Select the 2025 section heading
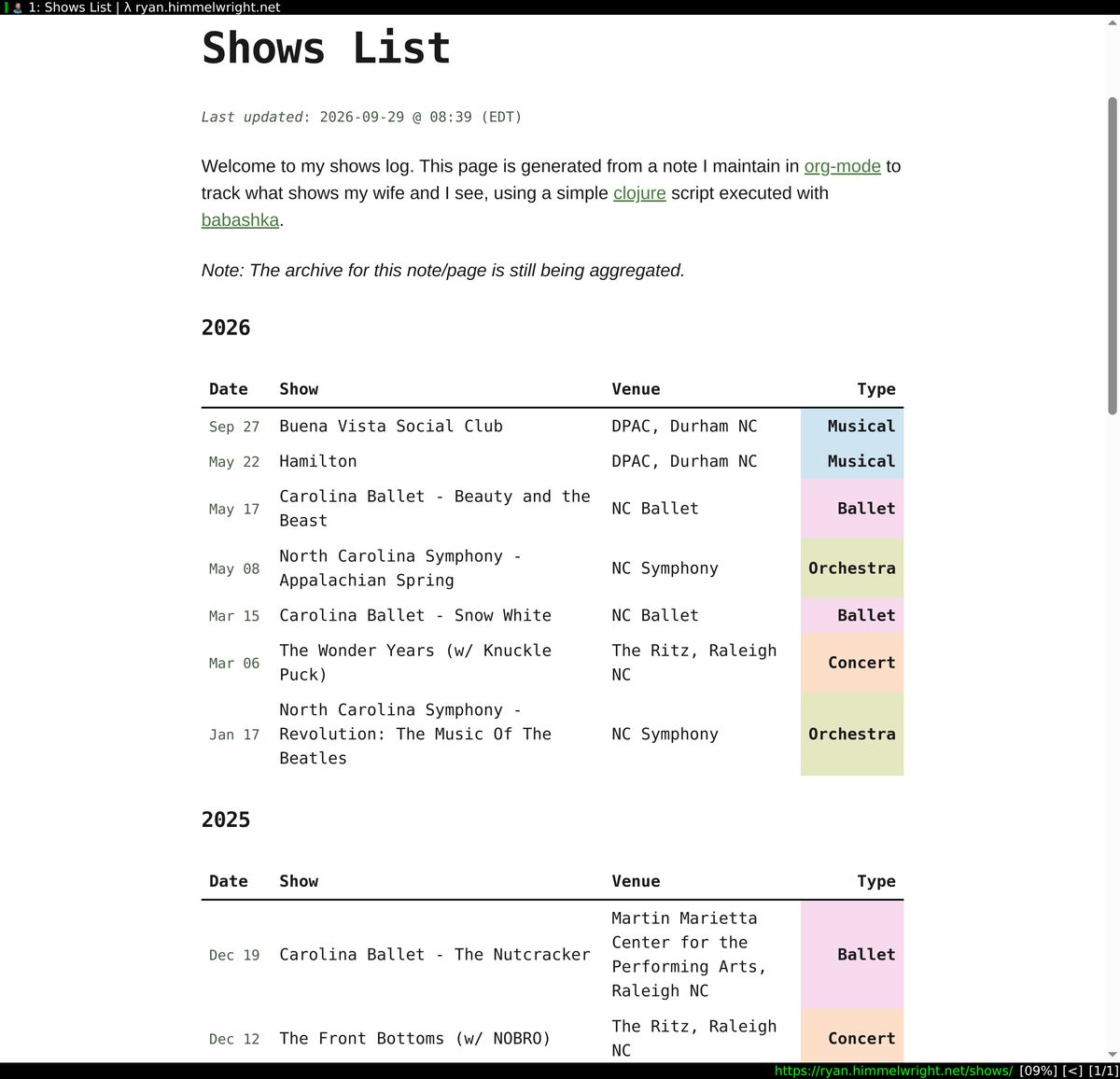Image resolution: width=1120 pixels, height=1079 pixels. (x=226, y=820)
